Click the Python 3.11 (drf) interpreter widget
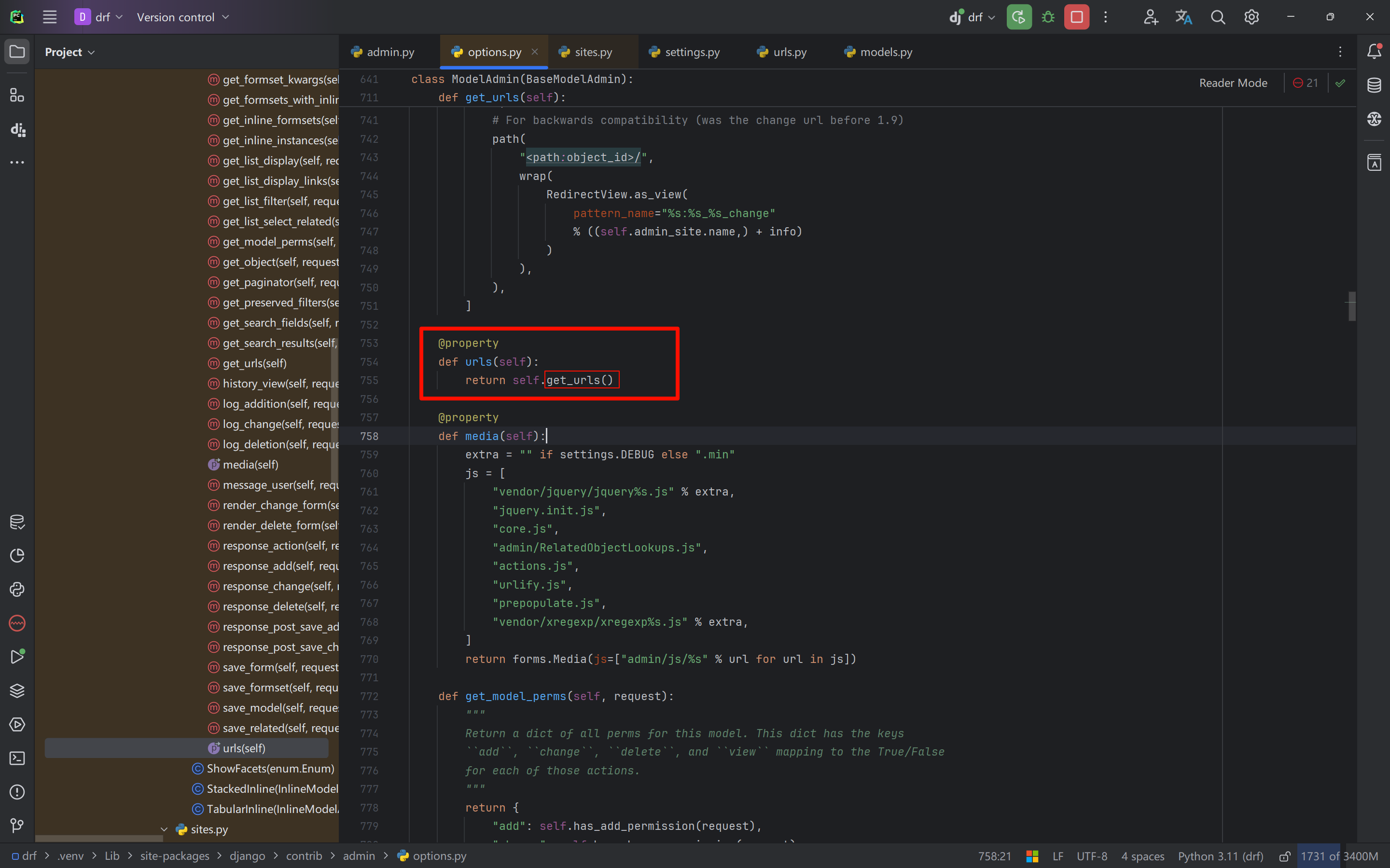 point(1221,856)
